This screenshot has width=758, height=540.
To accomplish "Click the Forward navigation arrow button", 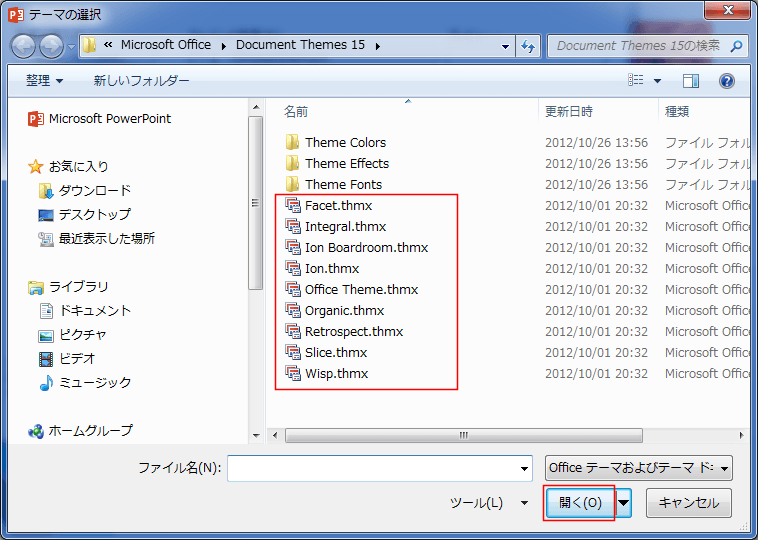I will click(51, 46).
